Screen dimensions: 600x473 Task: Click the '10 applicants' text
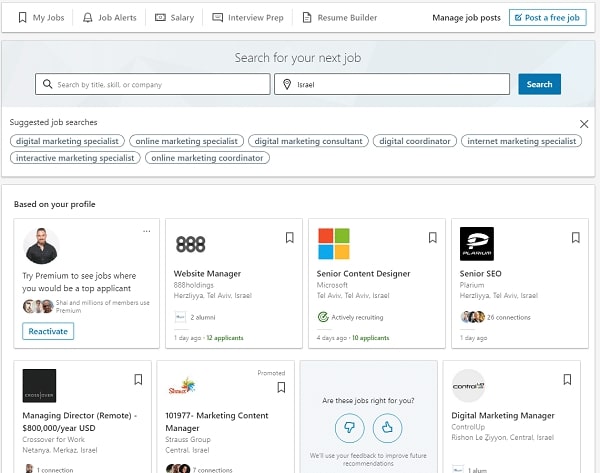pos(371,338)
